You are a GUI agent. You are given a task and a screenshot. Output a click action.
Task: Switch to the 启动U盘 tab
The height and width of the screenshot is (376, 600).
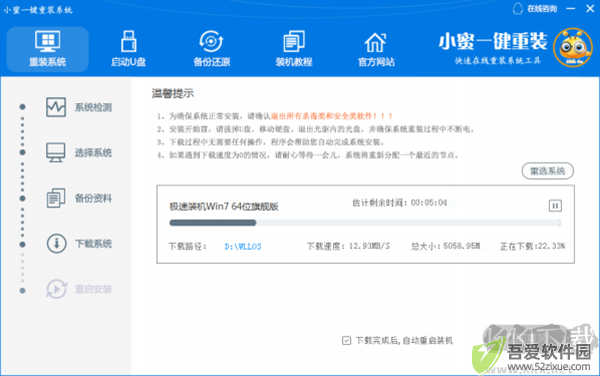coord(129,49)
